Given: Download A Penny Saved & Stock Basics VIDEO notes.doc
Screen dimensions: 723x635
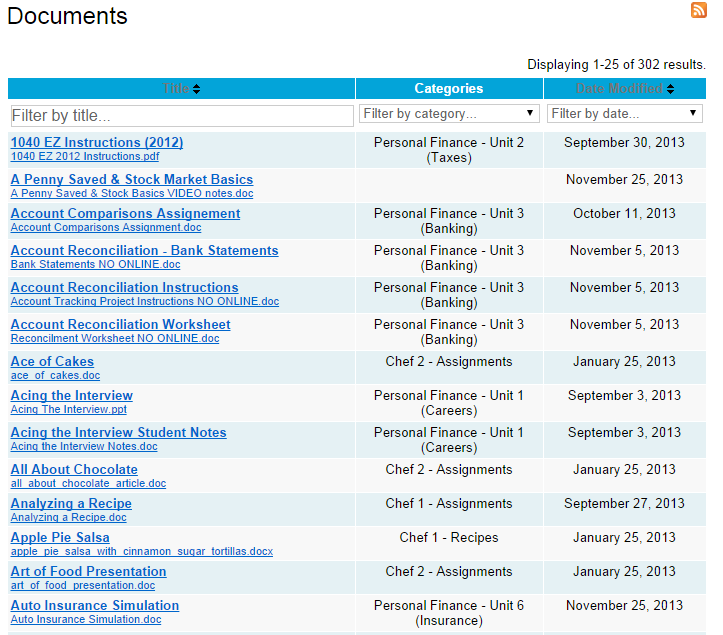Looking at the screenshot, I should [x=132, y=193].
